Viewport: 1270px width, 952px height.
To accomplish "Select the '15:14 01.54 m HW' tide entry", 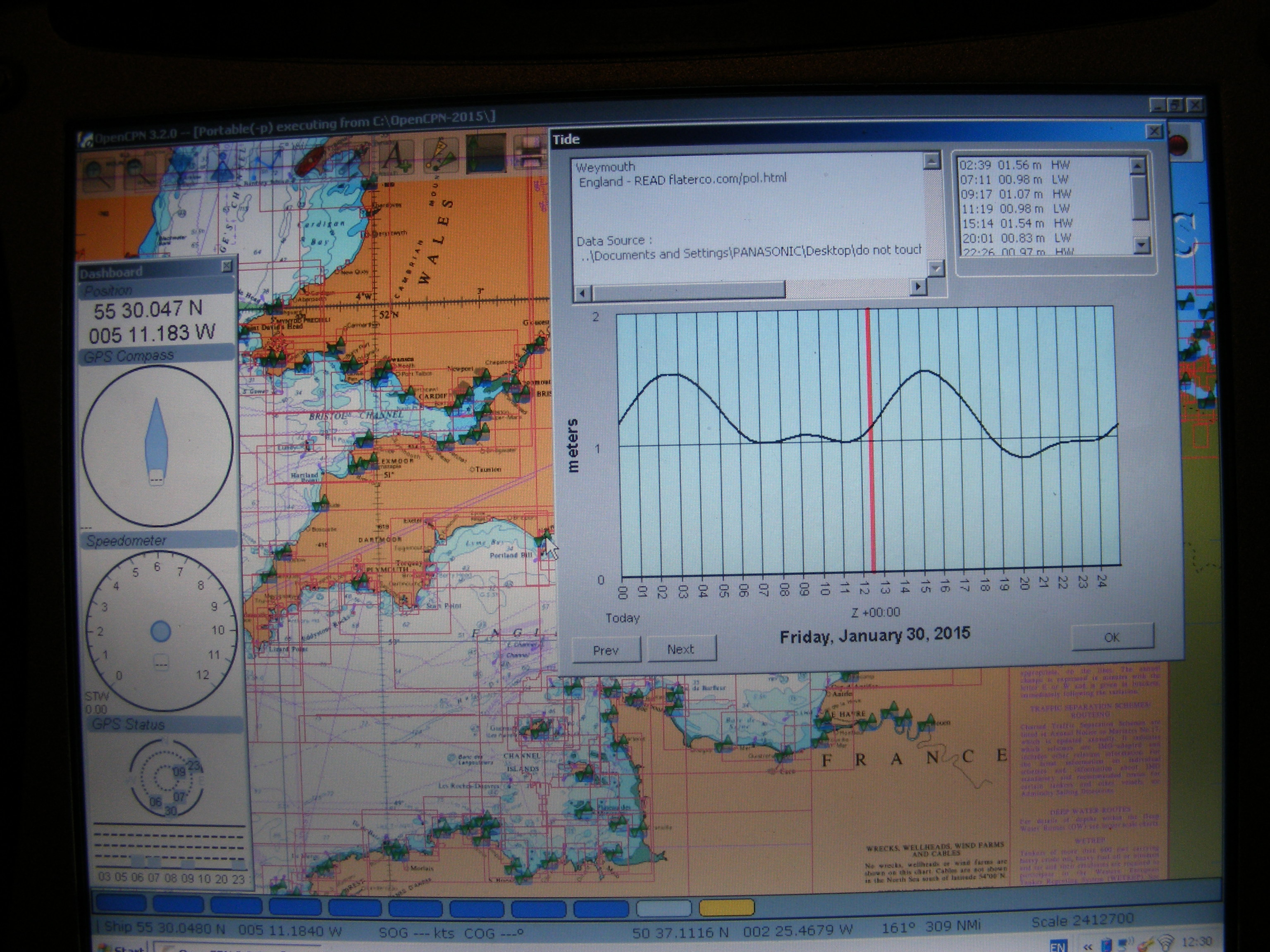I will click(x=1018, y=223).
